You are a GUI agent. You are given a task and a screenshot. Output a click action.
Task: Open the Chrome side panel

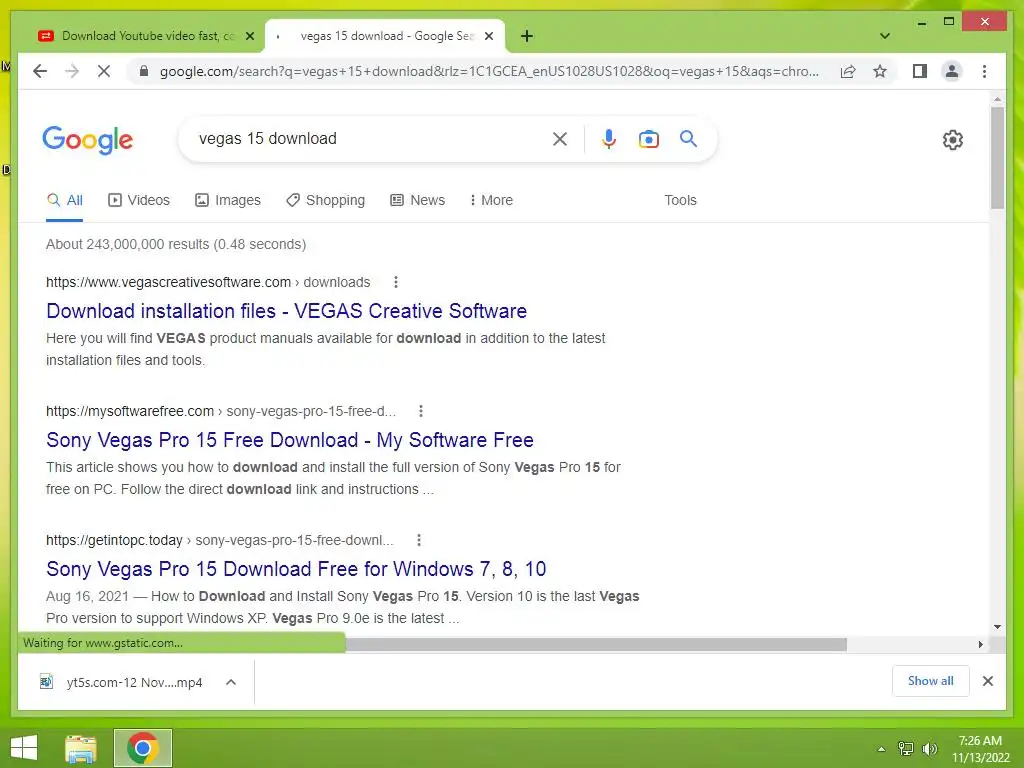pos(920,71)
